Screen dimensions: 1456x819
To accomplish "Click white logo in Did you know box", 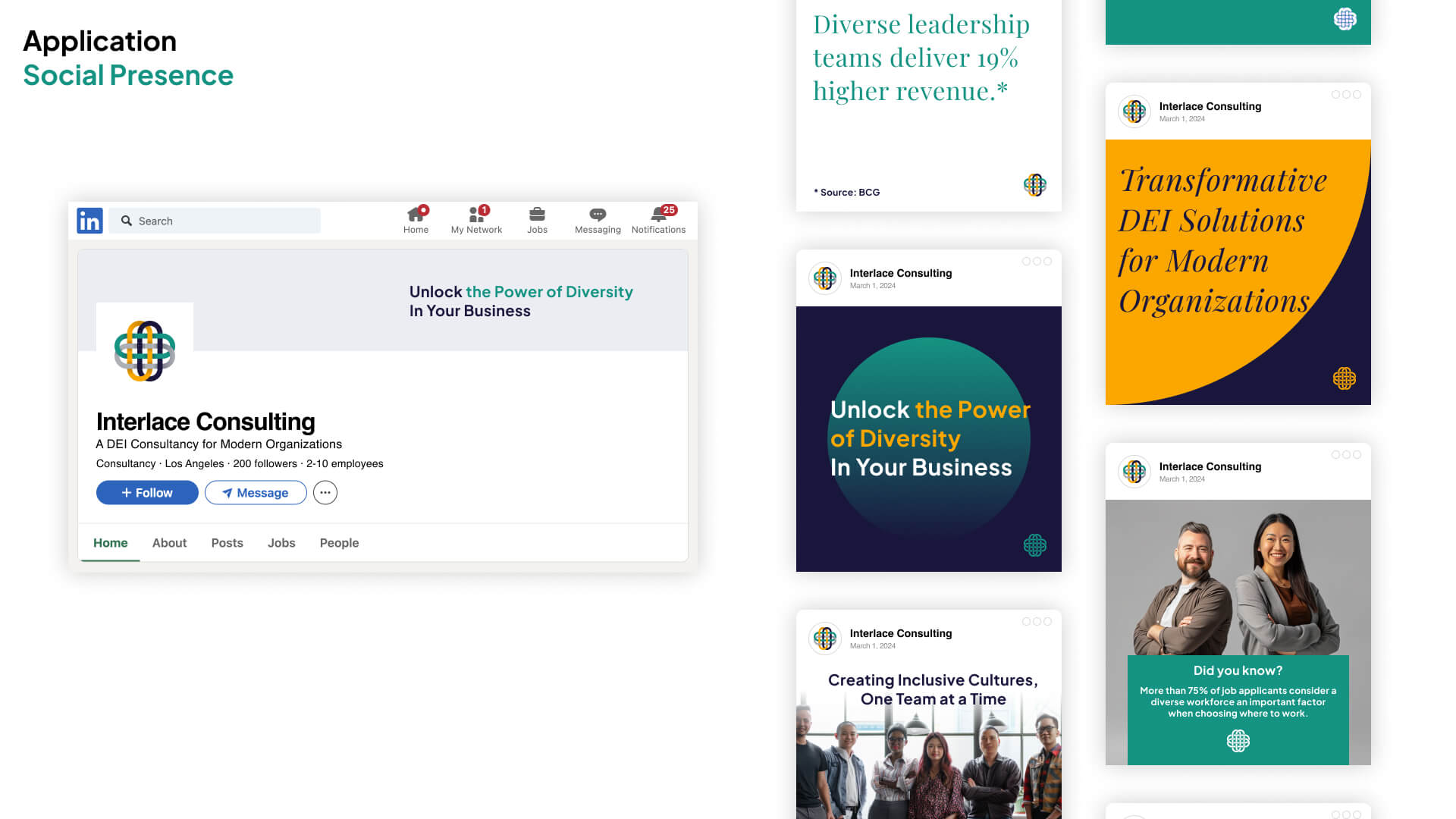I will (x=1238, y=741).
